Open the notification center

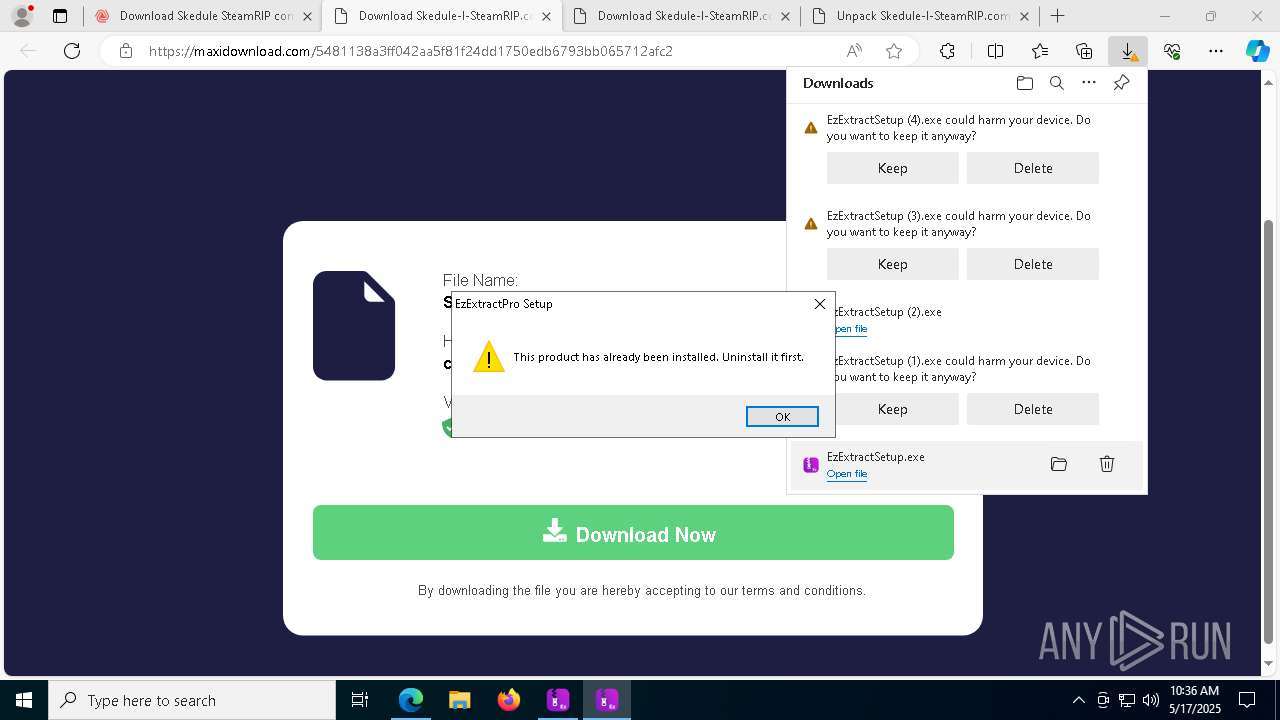coord(1247,700)
